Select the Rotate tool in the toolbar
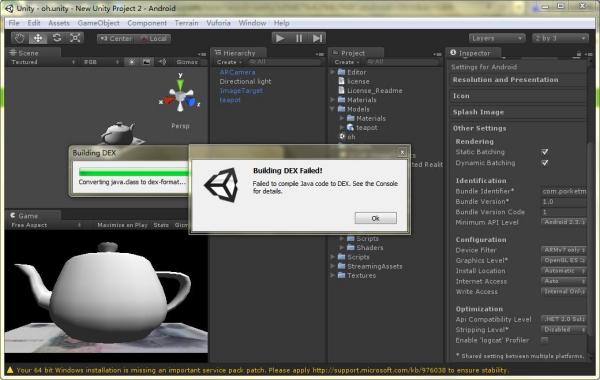Viewport: 600px width, 380px height. 57,38
